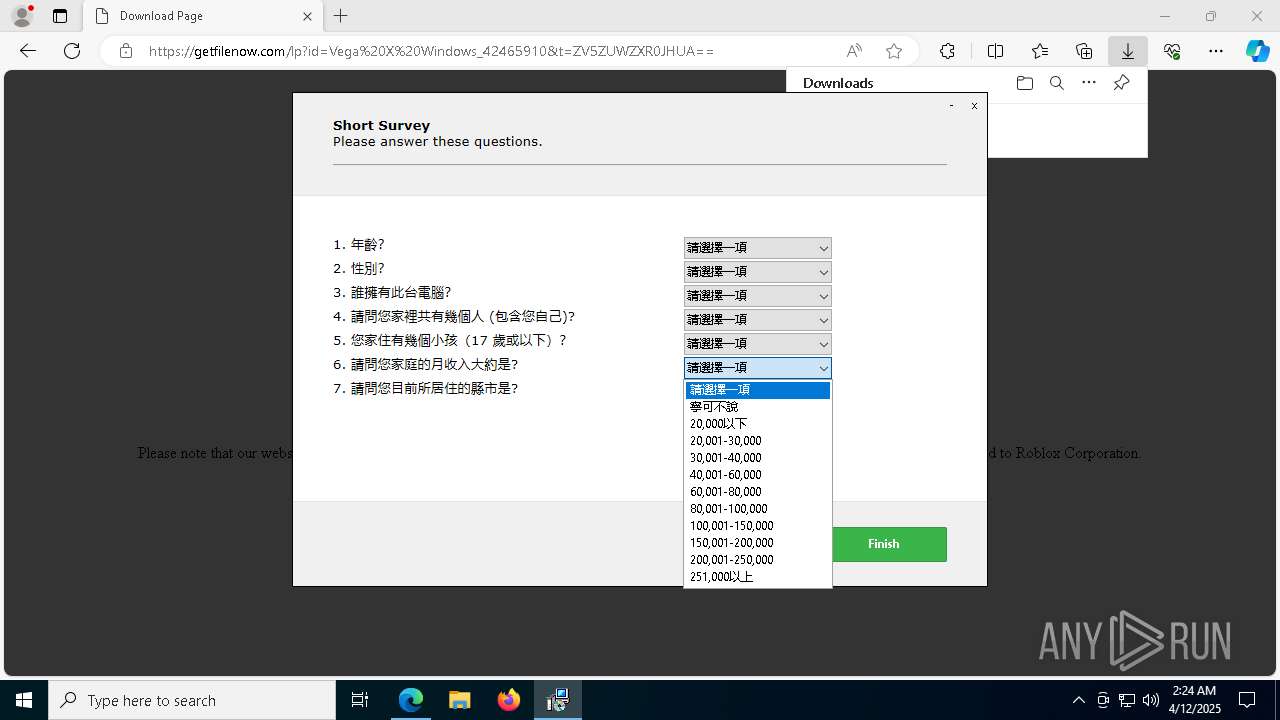Open Task View on taskbar
The height and width of the screenshot is (720, 1280).
[x=360, y=700]
